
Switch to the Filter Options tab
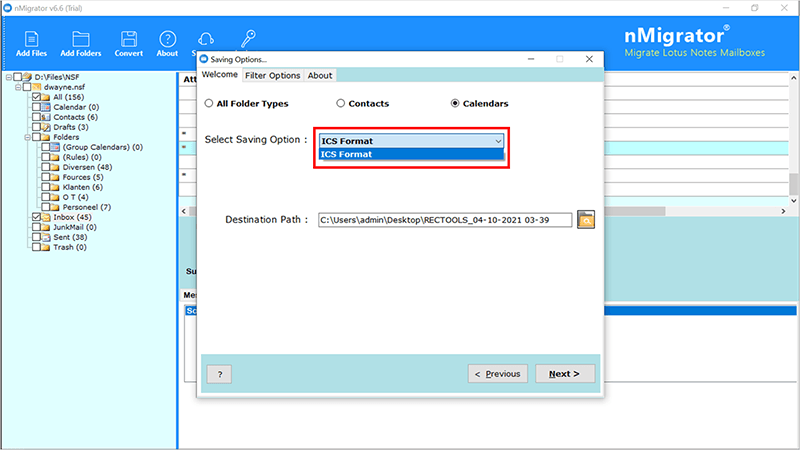pyautogui.click(x=272, y=75)
